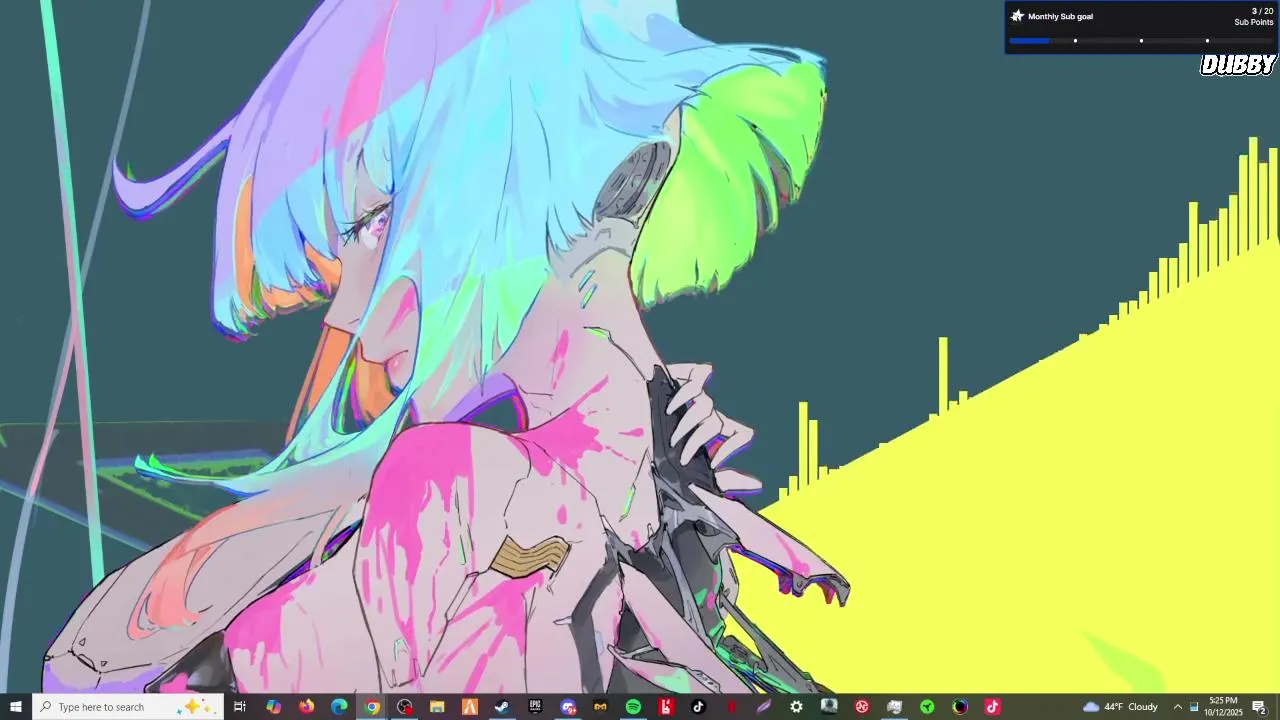Screen dimensions: 1280x720
Task: Open the Steam taskbar icon
Action: tap(502, 707)
